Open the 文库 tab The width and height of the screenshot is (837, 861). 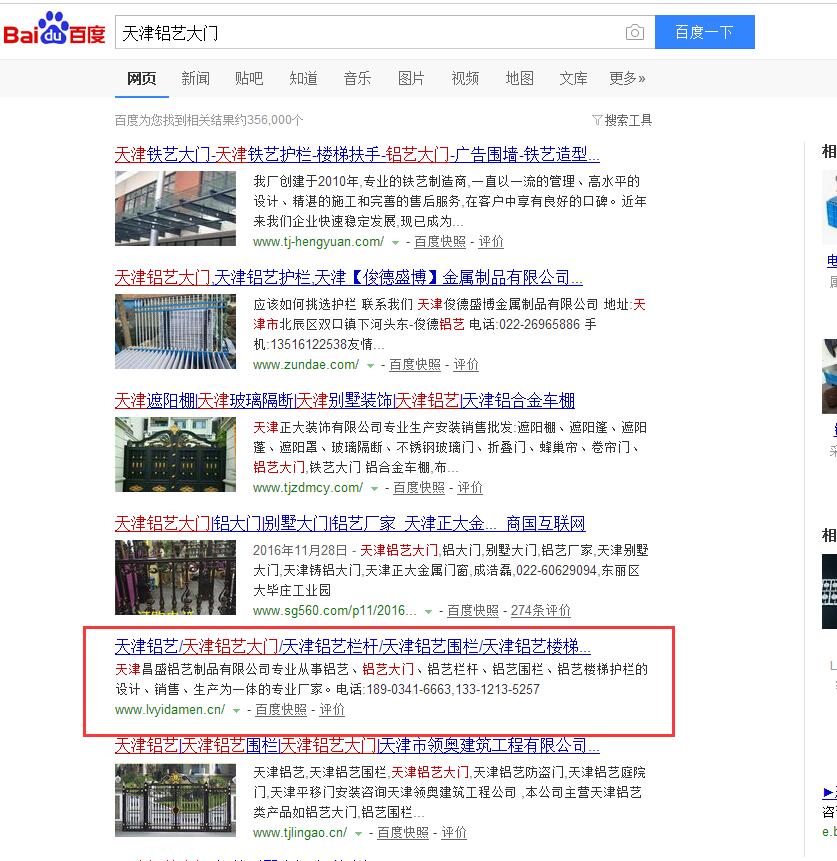pos(573,79)
